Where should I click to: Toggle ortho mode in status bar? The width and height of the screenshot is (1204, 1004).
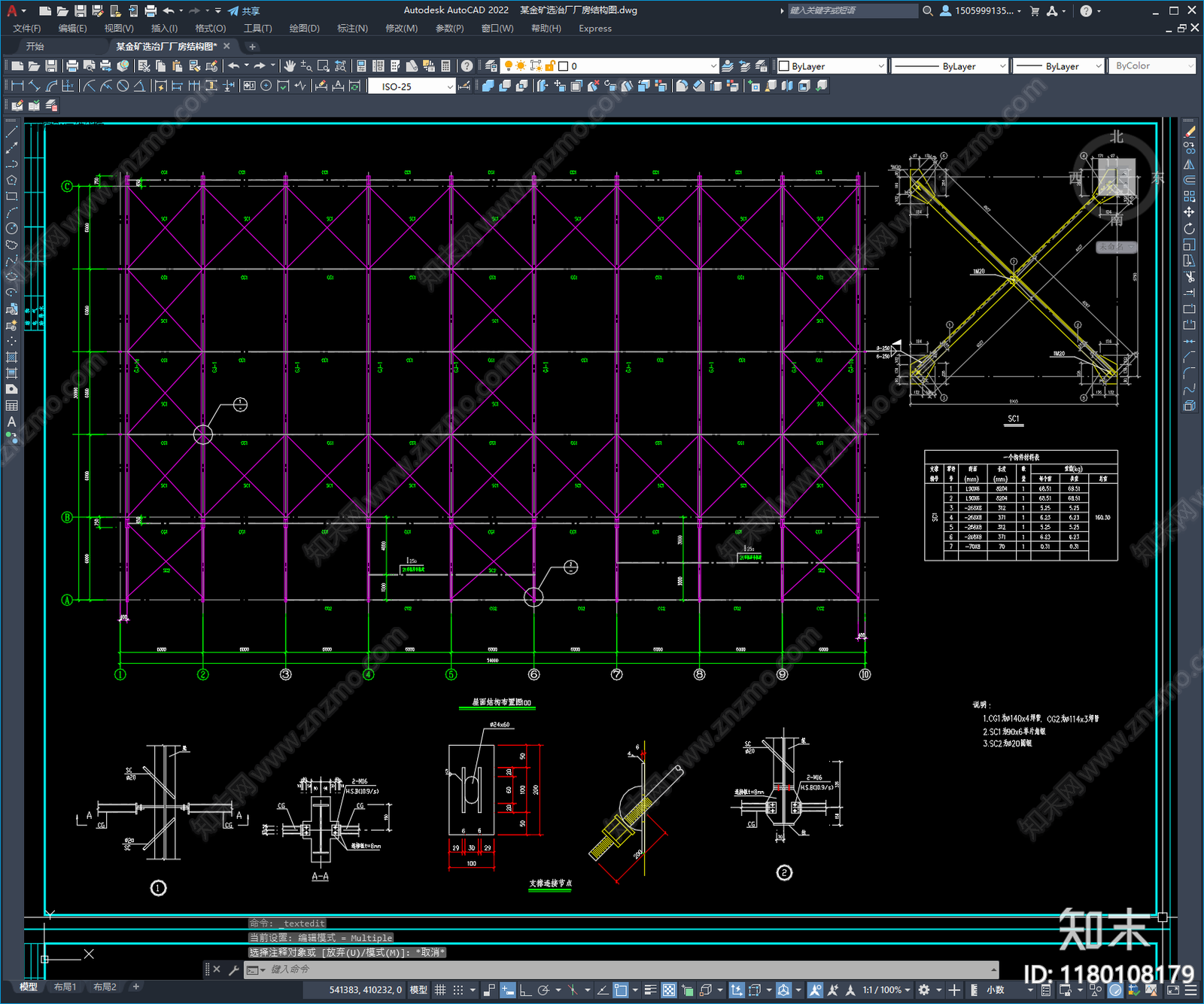[525, 990]
